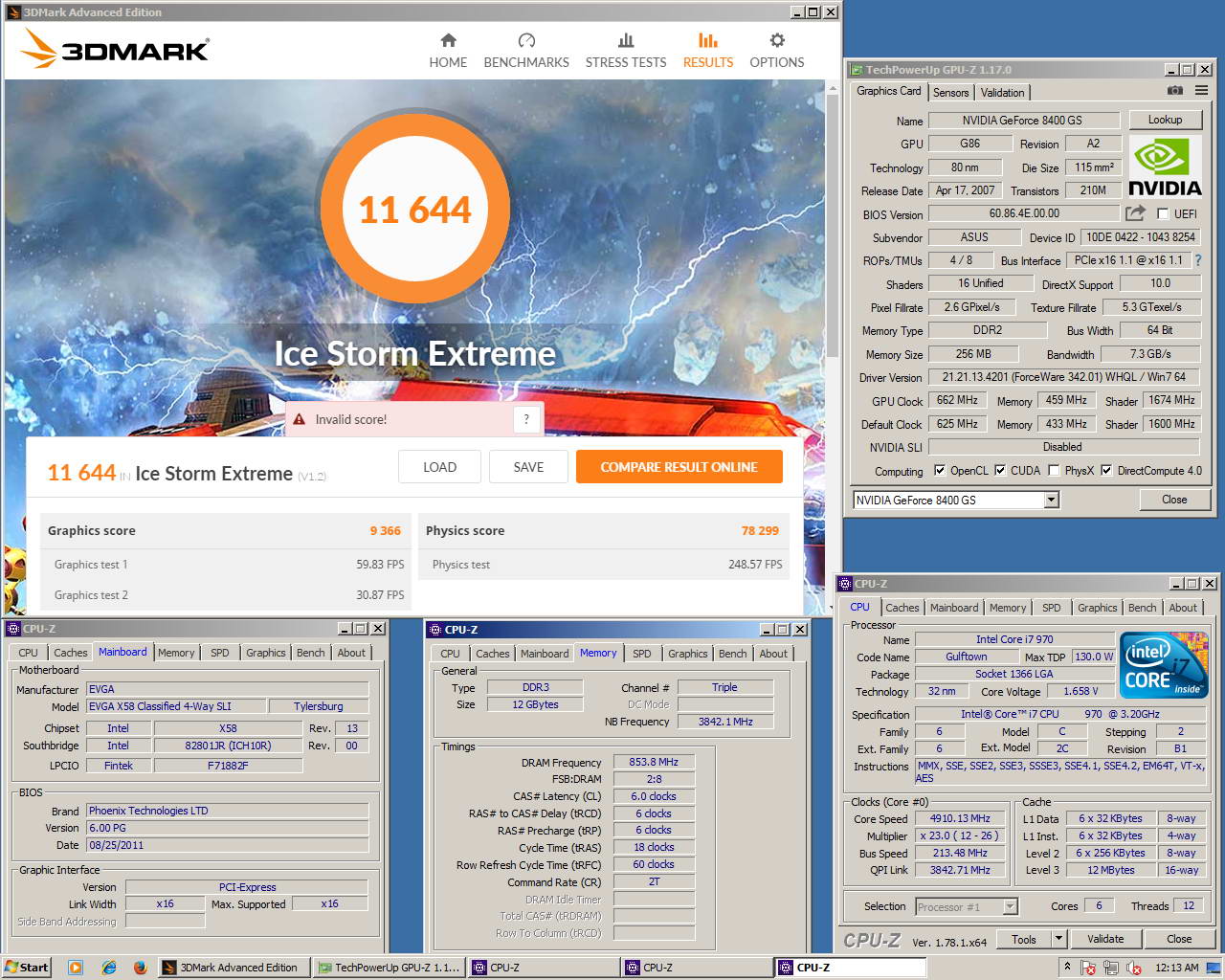The width and height of the screenshot is (1225, 980).
Task: Click Core Speed value 4910.13 MHz
Action: (x=960, y=818)
